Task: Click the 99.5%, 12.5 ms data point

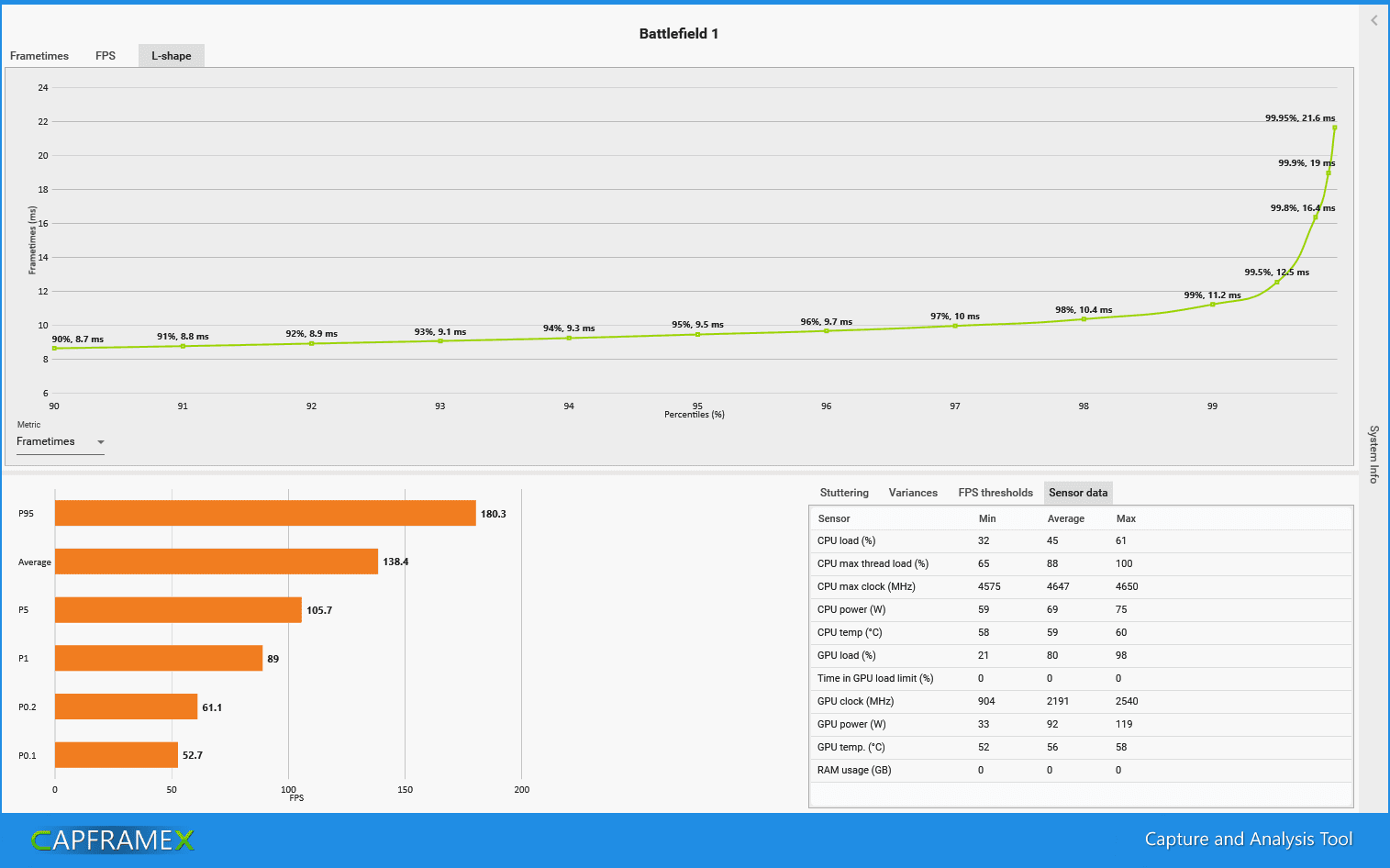Action: pyautogui.click(x=1277, y=282)
